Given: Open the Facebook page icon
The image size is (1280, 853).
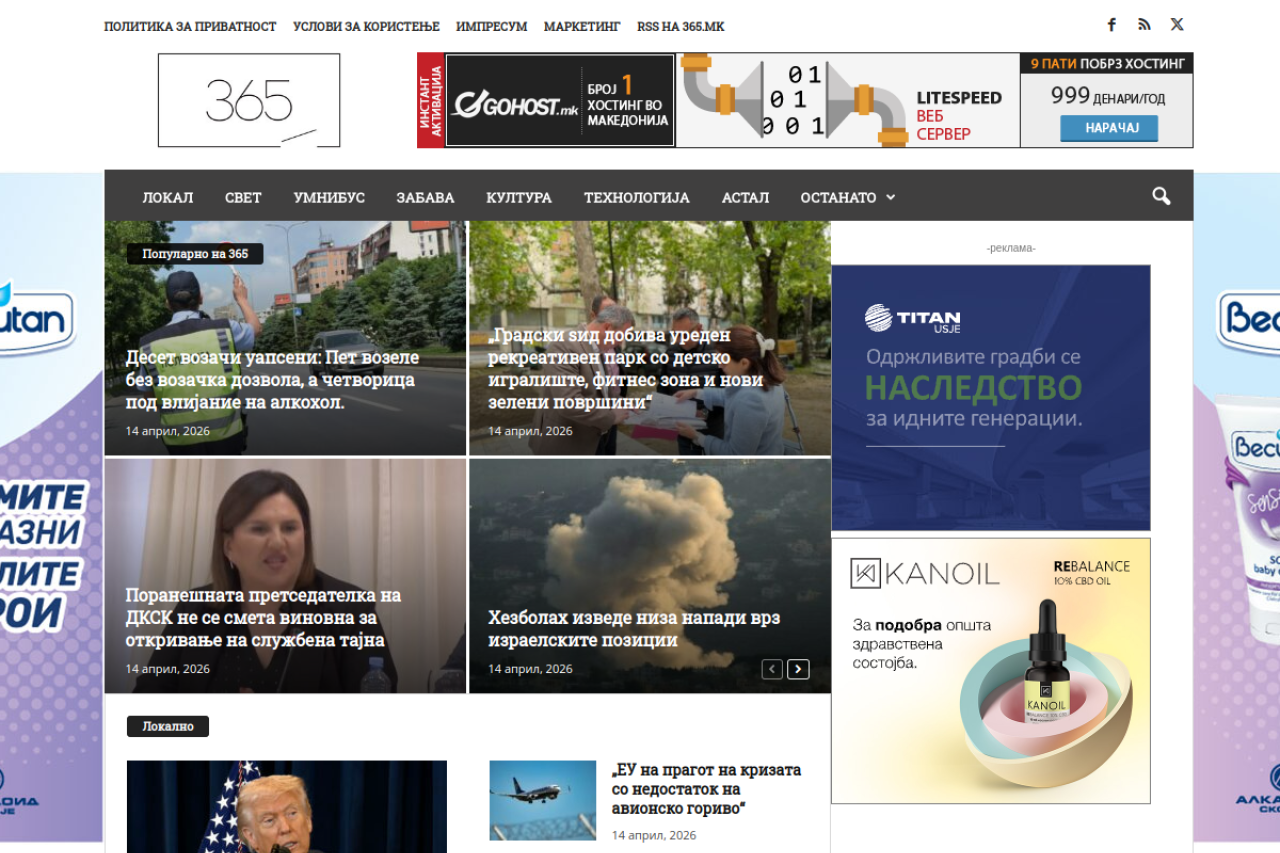Looking at the screenshot, I should pos(1111,25).
